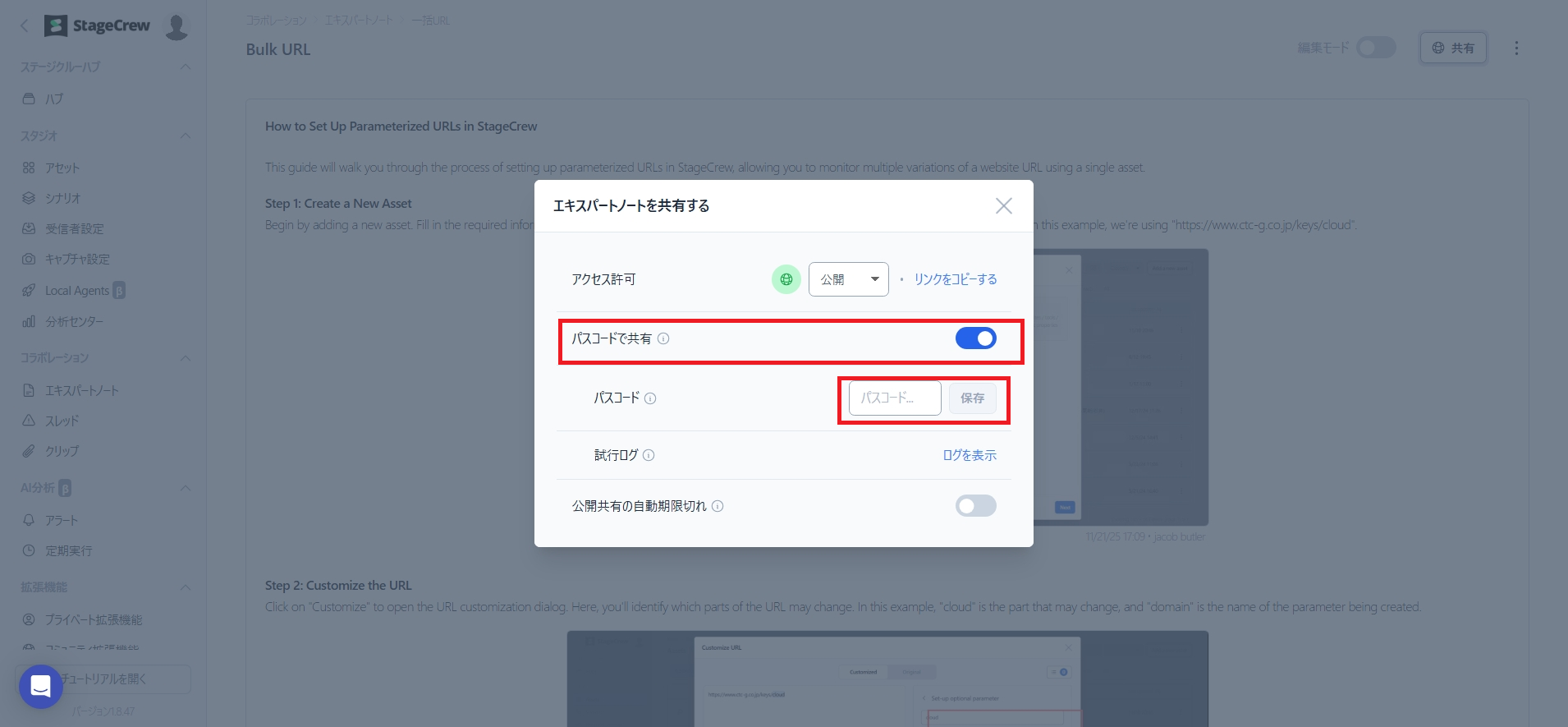Go to 分析センター in sidebar

point(74,321)
